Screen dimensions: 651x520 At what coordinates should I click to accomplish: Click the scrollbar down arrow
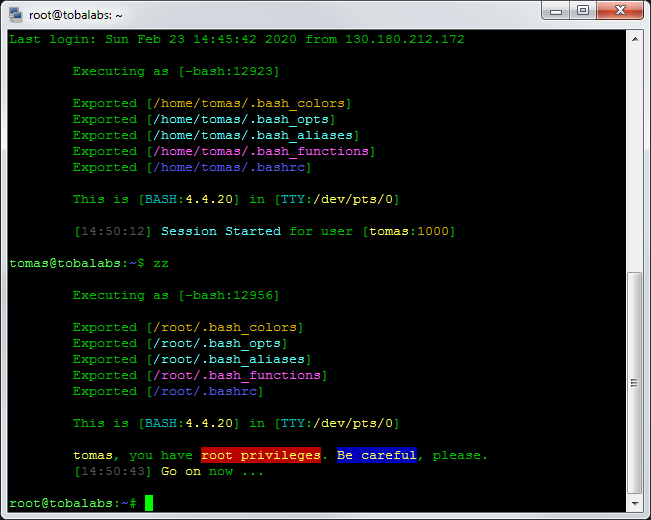635,504
